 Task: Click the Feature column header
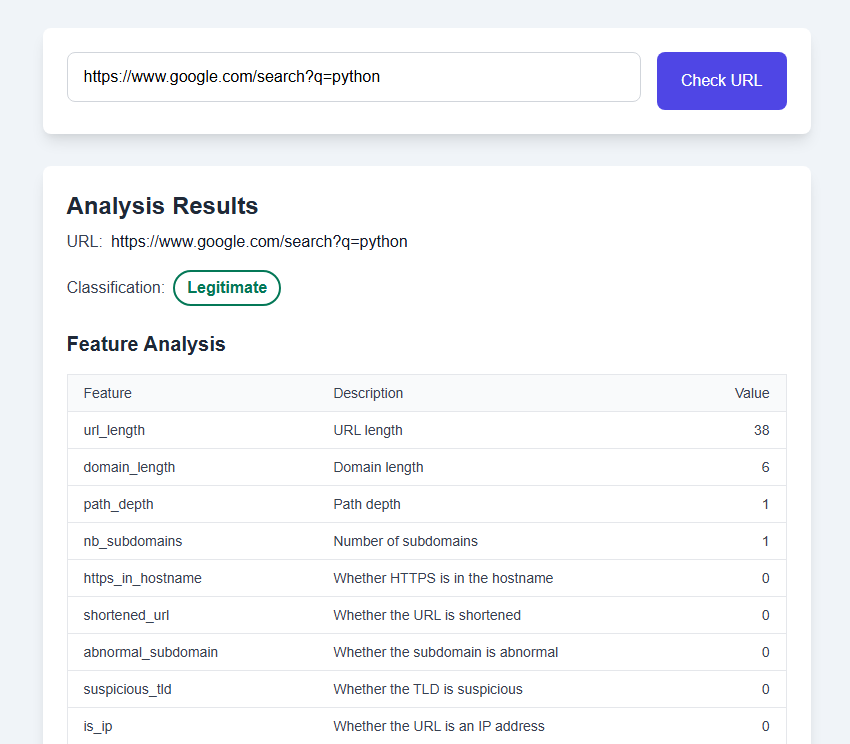[x=108, y=393]
